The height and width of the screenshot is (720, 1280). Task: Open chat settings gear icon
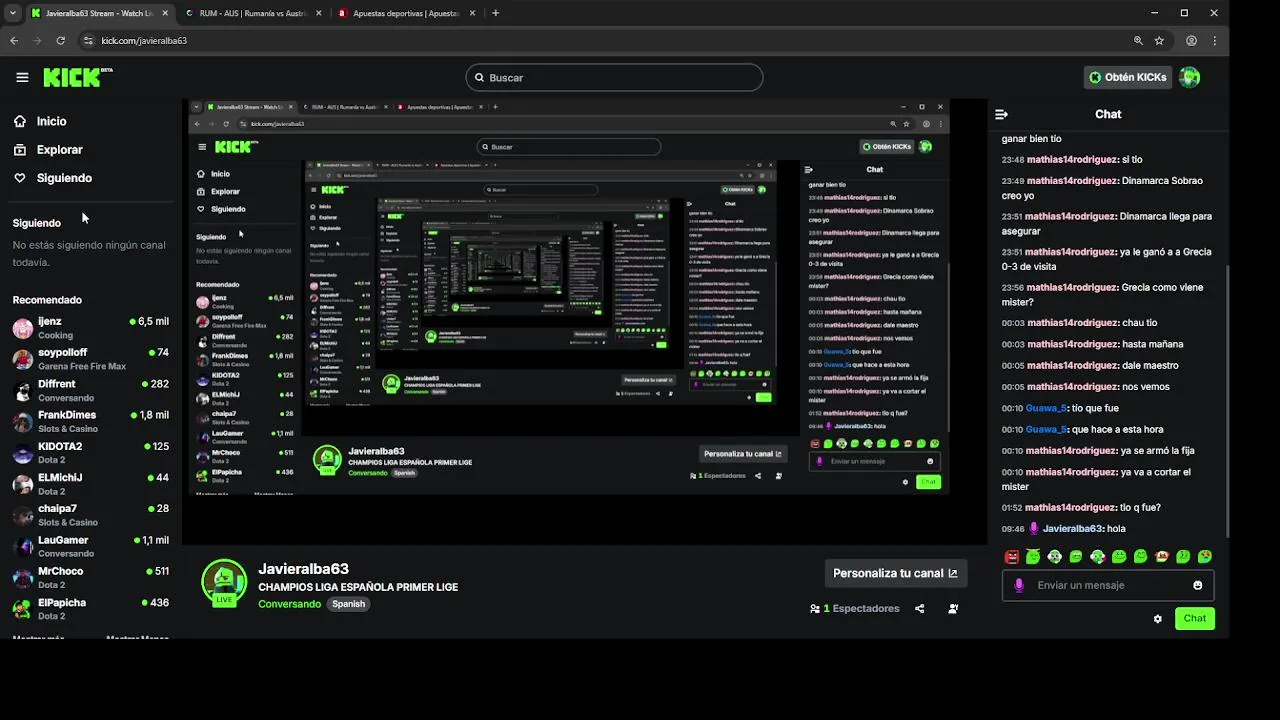1158,618
